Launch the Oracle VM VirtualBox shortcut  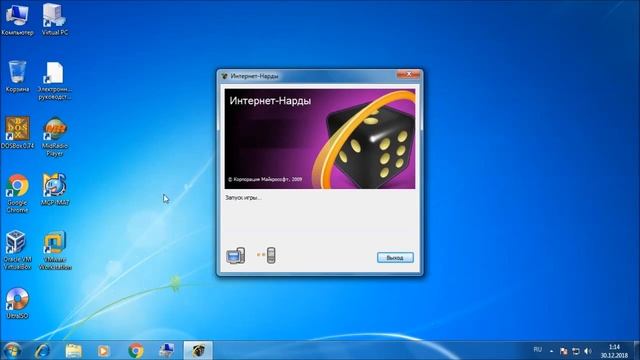[17, 250]
